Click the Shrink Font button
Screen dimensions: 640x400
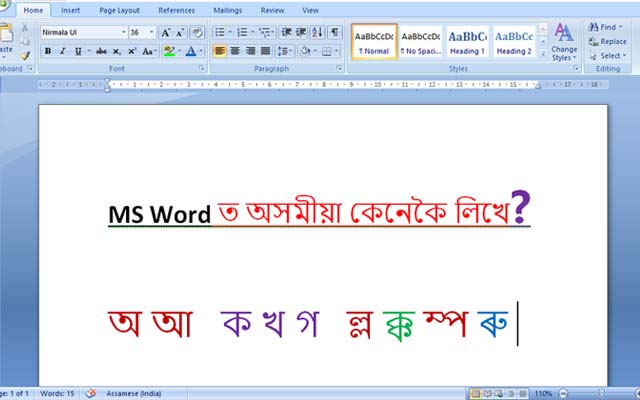(180, 32)
